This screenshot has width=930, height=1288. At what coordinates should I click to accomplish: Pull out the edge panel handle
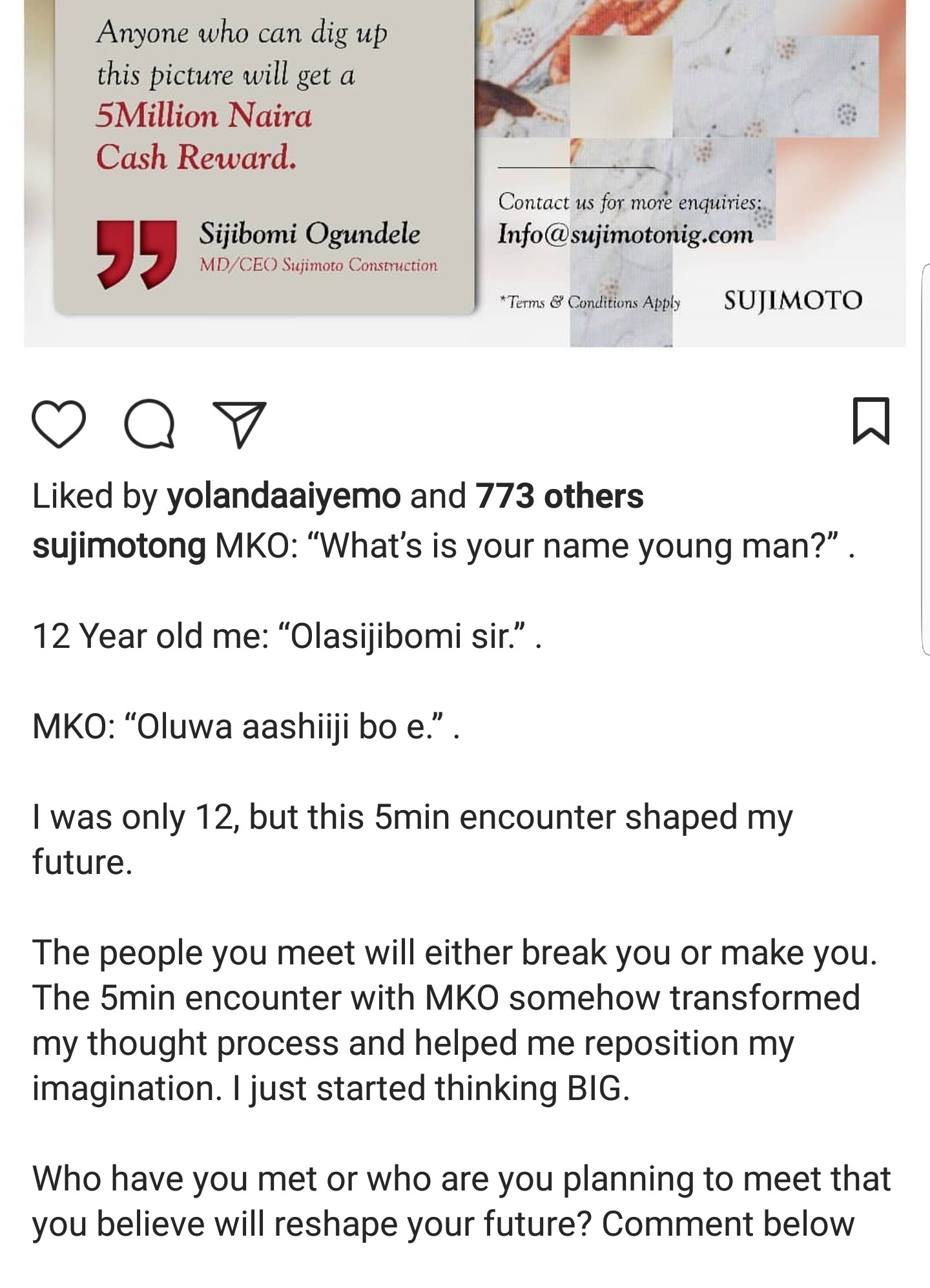(x=925, y=459)
